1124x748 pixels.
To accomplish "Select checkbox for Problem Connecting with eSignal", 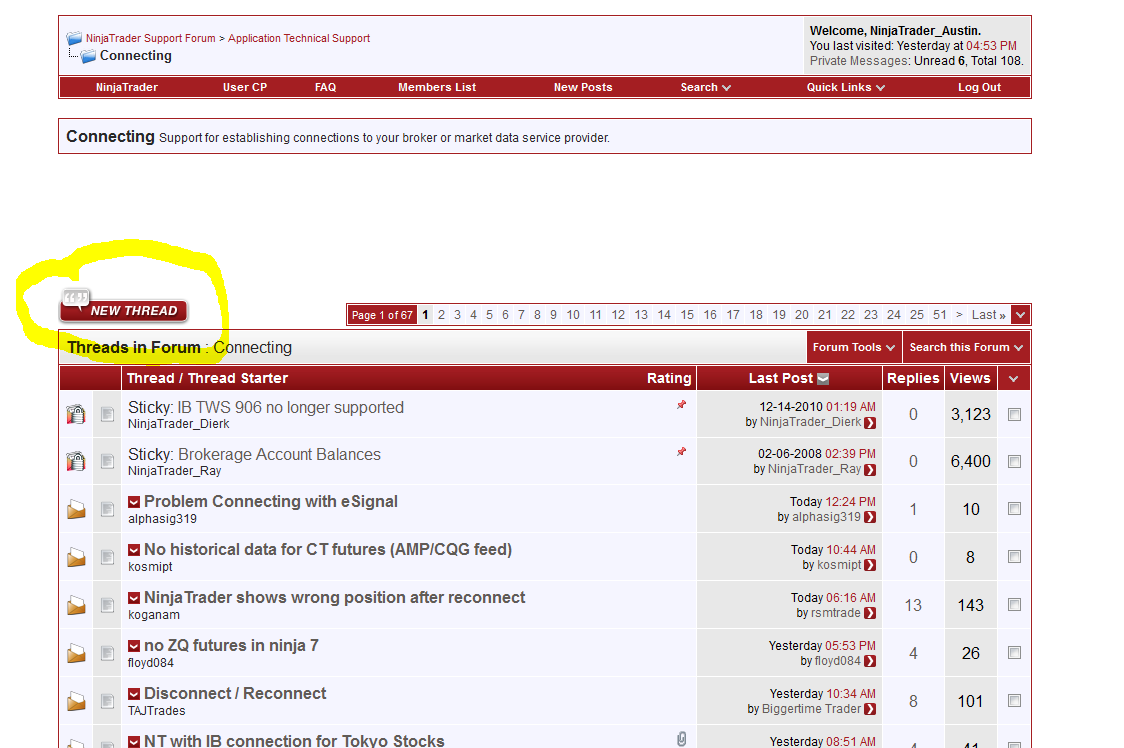I will coord(1014,508).
